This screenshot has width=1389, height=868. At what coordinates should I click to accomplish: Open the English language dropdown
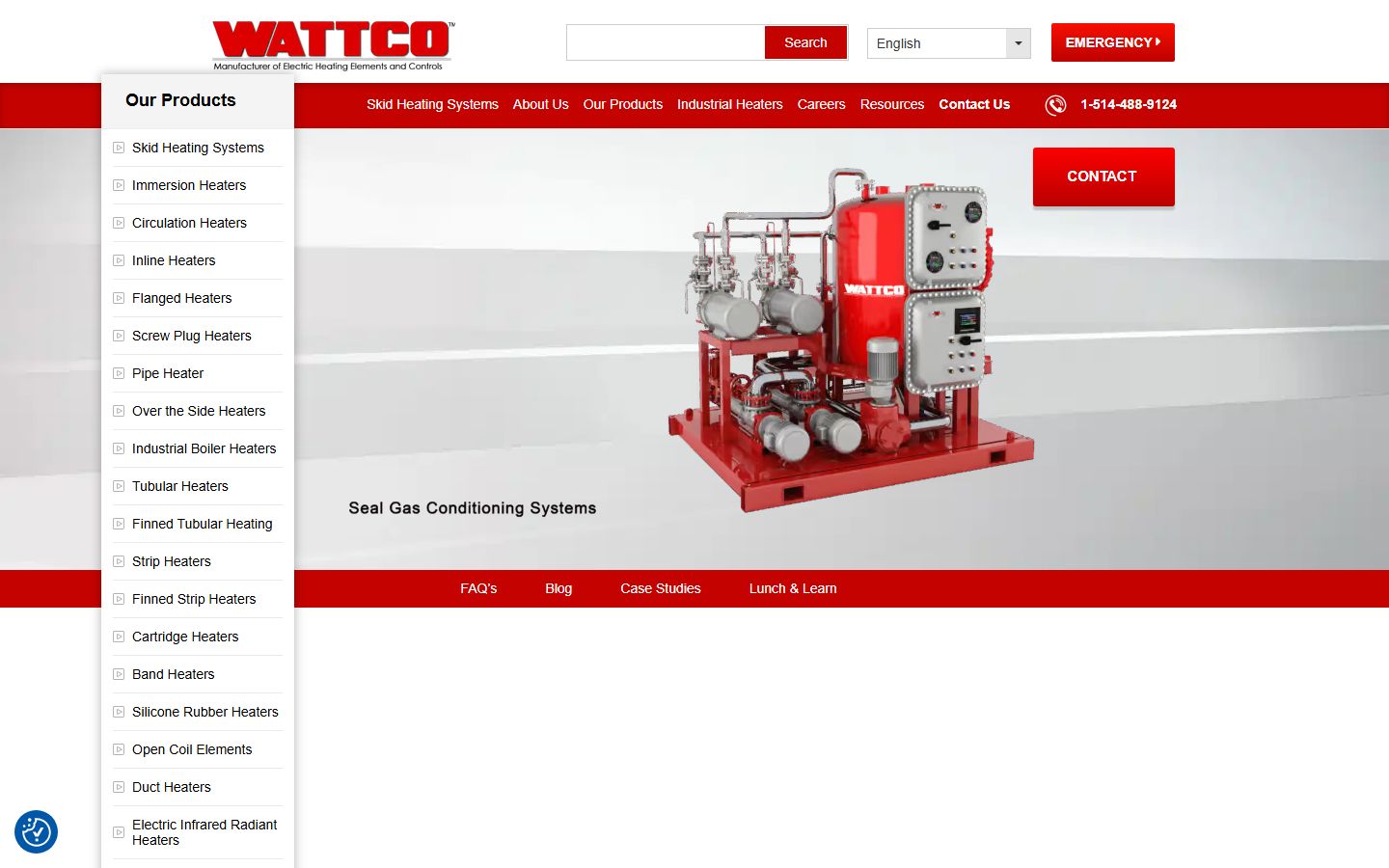tap(949, 43)
